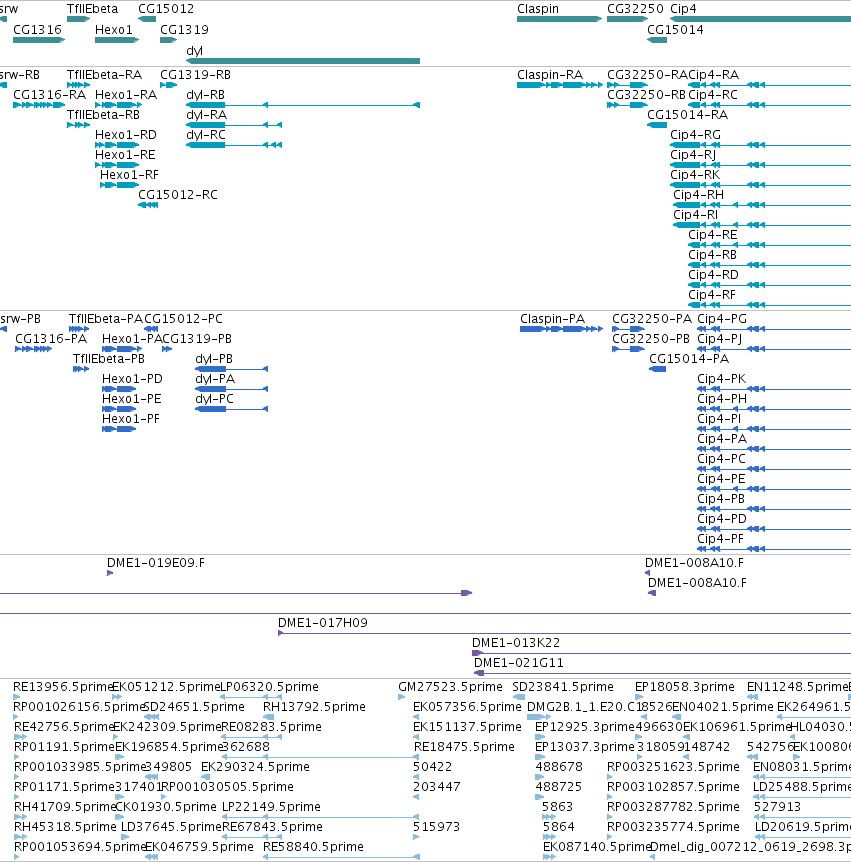Viewport: 851px width, 862px height.
Task: Click protein CG32250-PB
Action: [628, 349]
